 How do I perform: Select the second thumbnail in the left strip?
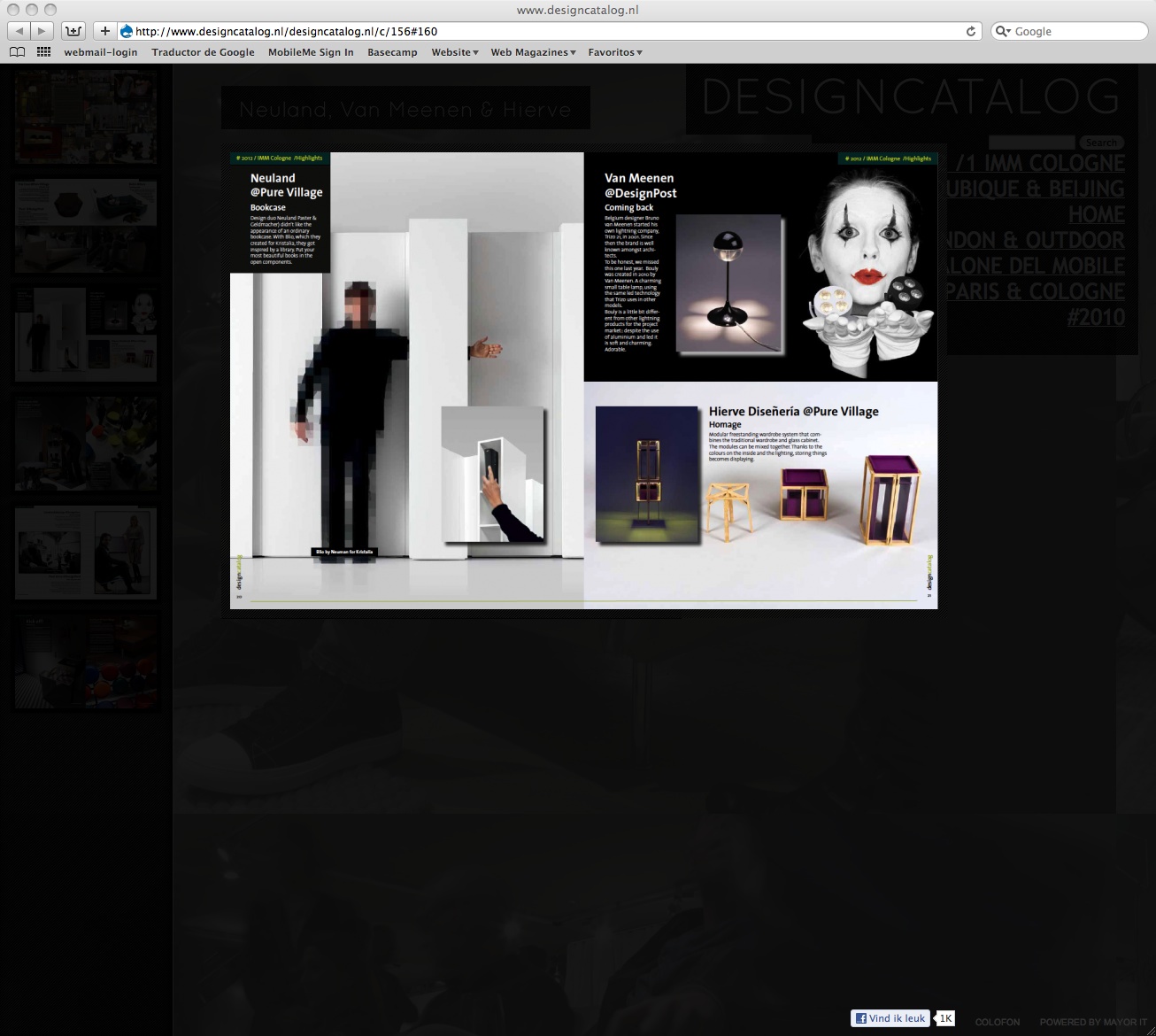pos(86,226)
